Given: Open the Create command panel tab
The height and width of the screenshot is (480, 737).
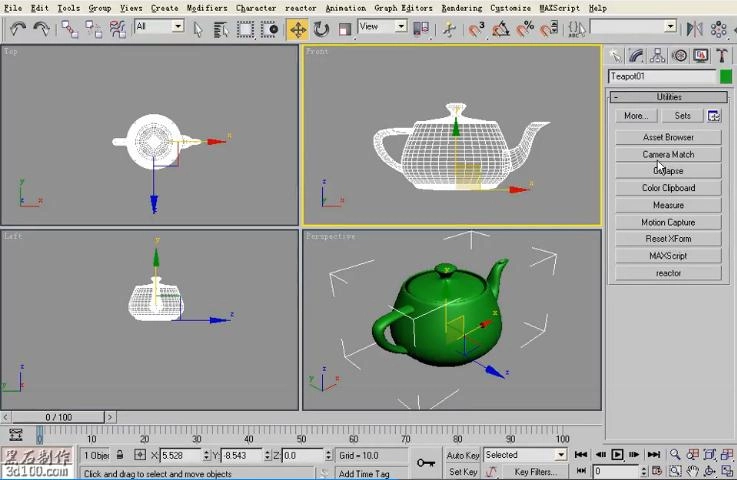Looking at the screenshot, I should (615, 56).
